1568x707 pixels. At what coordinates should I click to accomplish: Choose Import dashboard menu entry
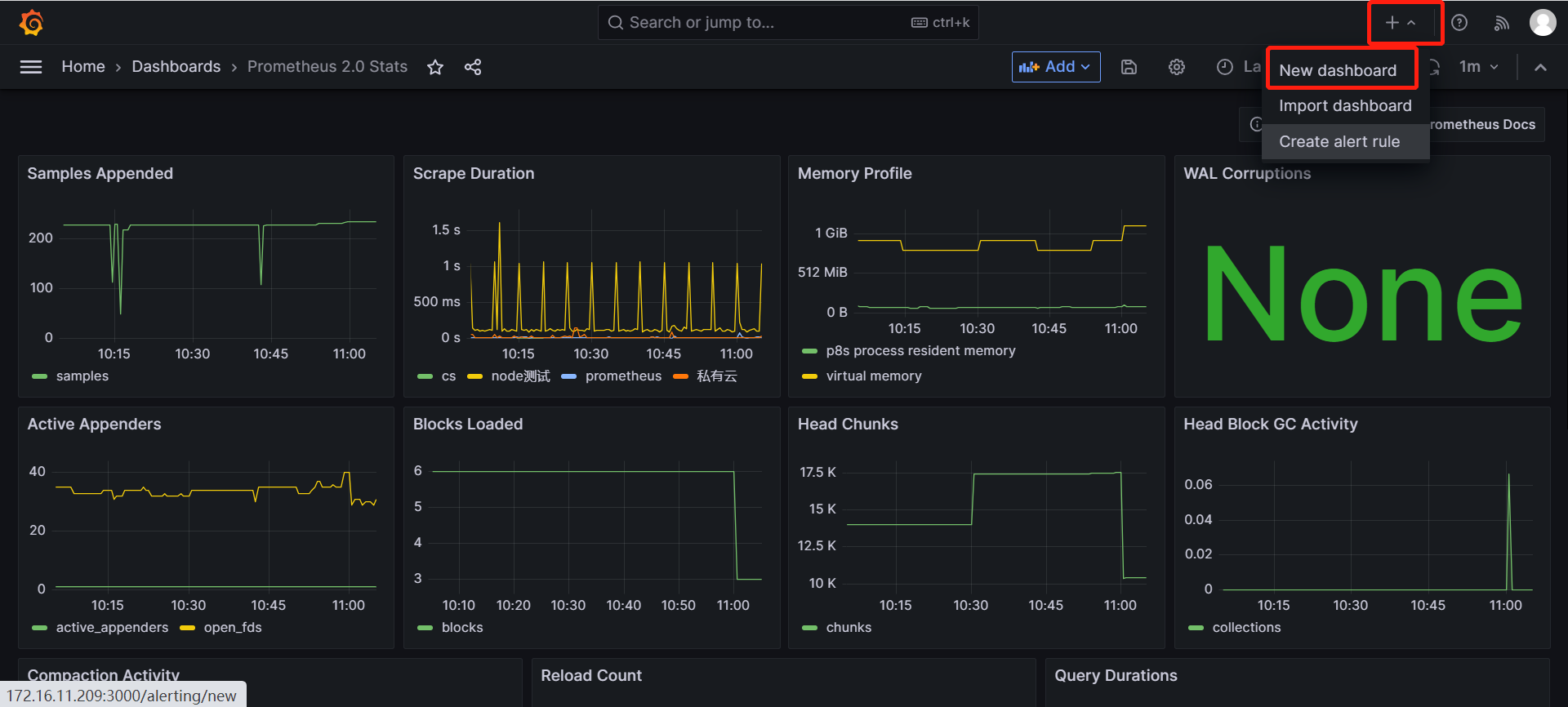(1344, 106)
